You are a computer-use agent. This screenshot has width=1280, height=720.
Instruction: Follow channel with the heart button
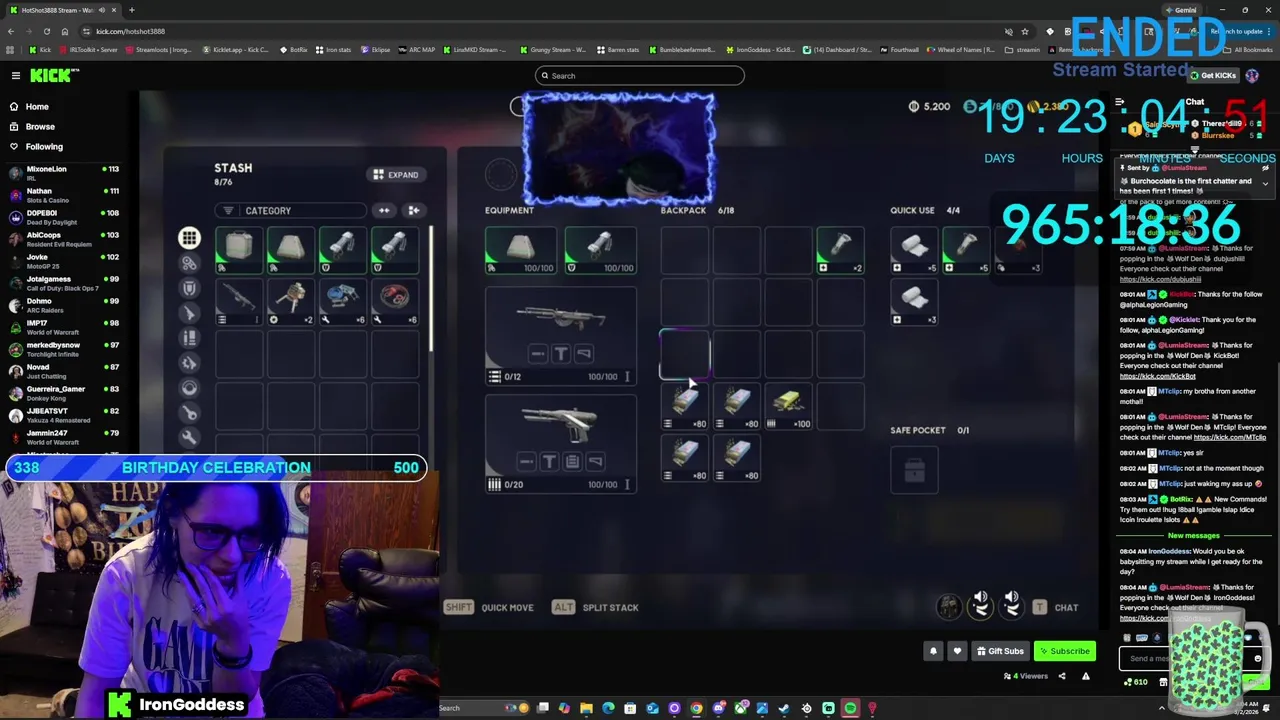pyautogui.click(x=957, y=651)
